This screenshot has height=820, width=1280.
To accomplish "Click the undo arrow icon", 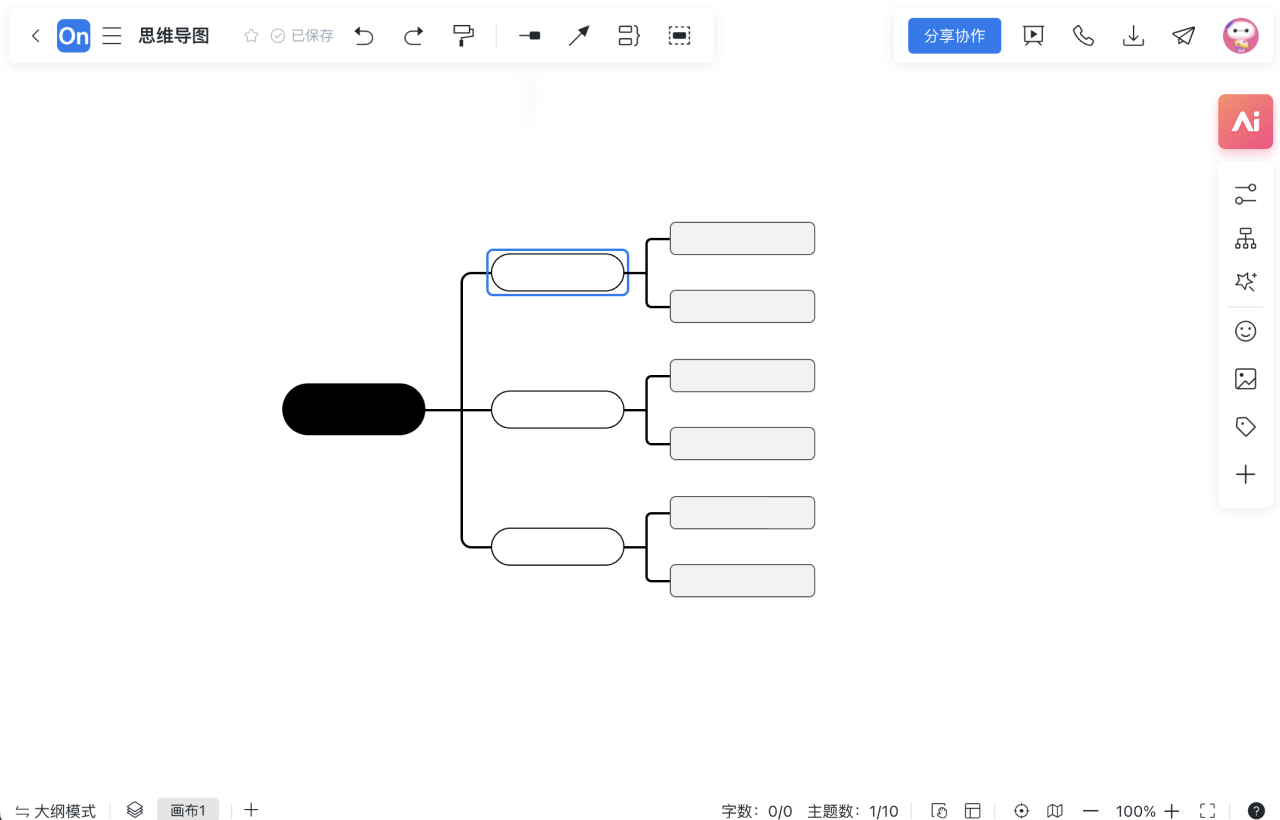I will point(364,36).
